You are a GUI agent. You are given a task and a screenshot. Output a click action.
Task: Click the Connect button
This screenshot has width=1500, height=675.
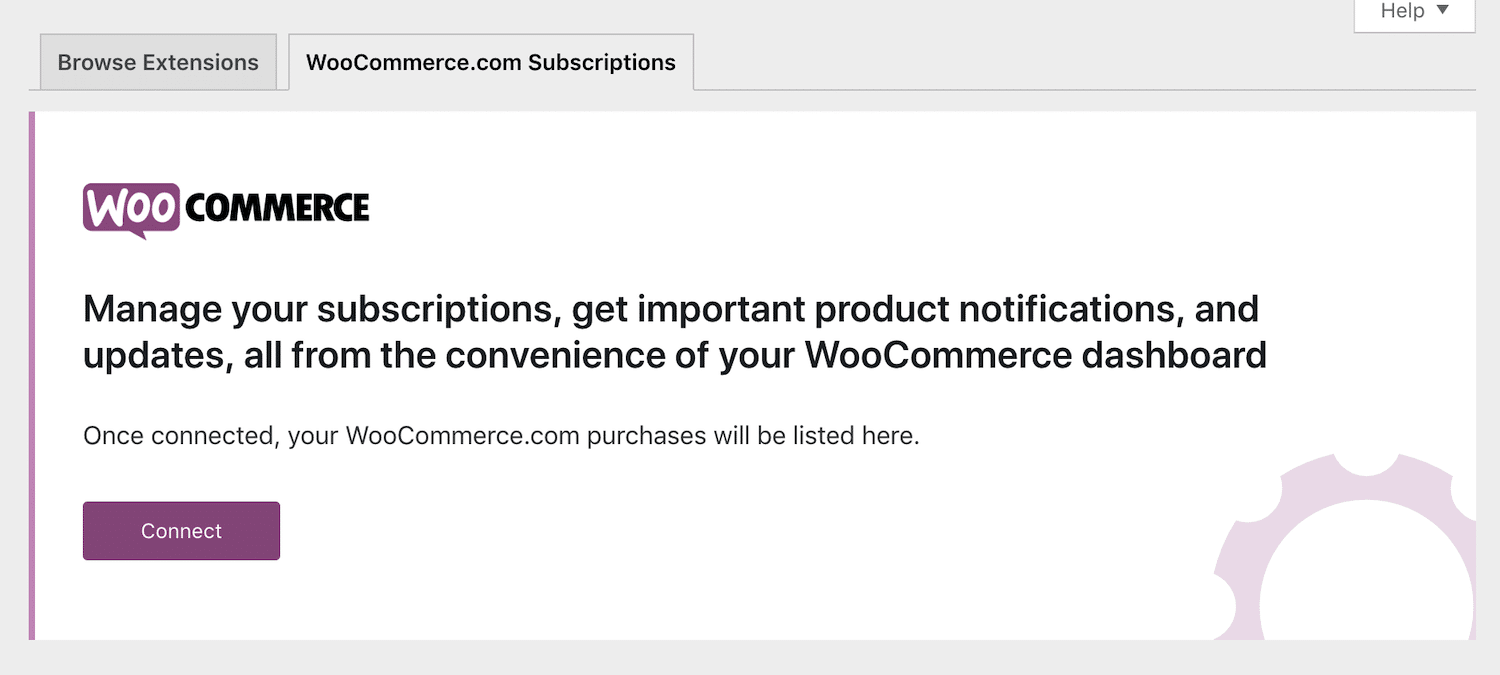(181, 530)
